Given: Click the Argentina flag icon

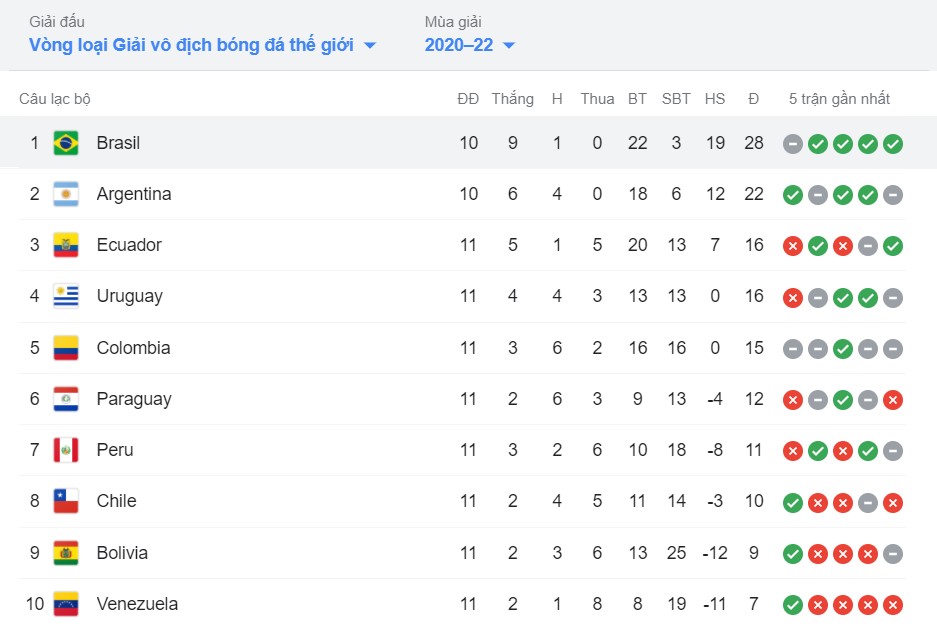Looking at the screenshot, I should (x=66, y=194).
